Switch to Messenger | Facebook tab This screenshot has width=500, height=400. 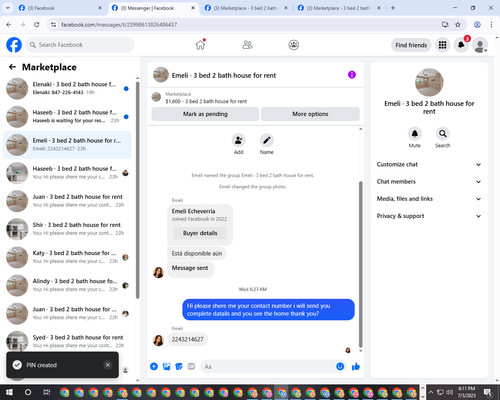pyautogui.click(x=154, y=8)
